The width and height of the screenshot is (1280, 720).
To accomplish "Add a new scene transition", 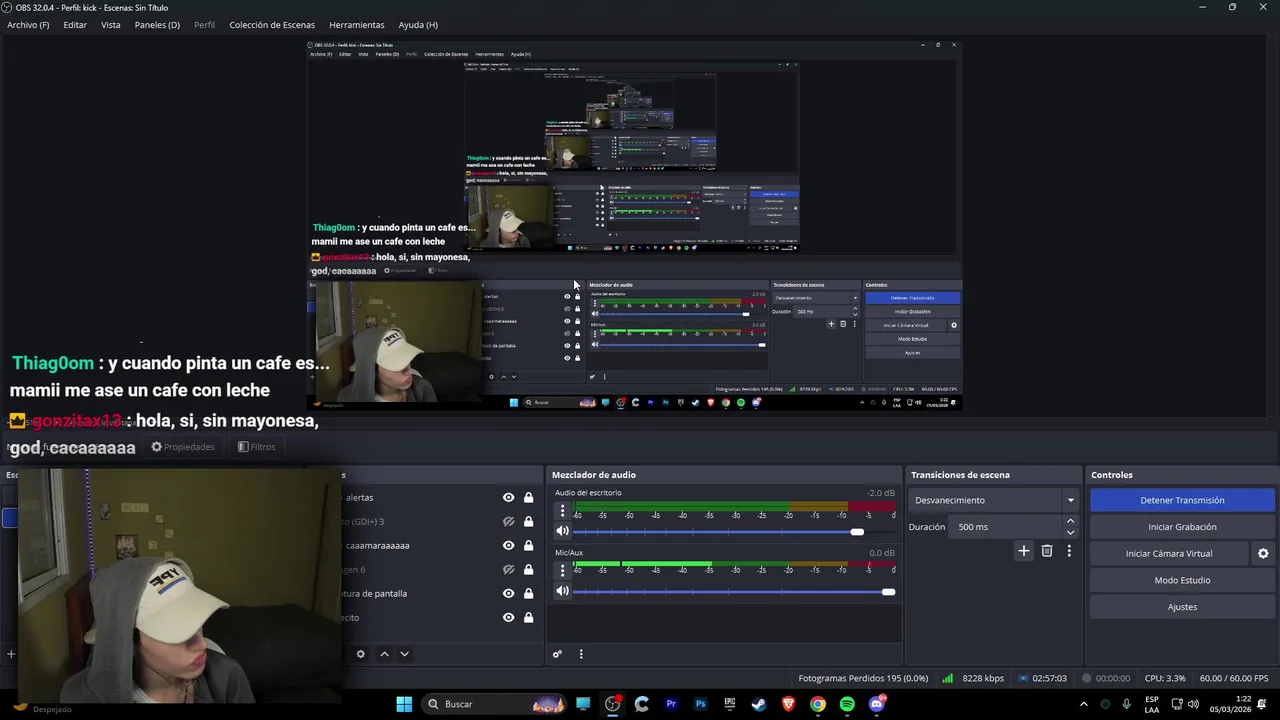I will (1023, 551).
